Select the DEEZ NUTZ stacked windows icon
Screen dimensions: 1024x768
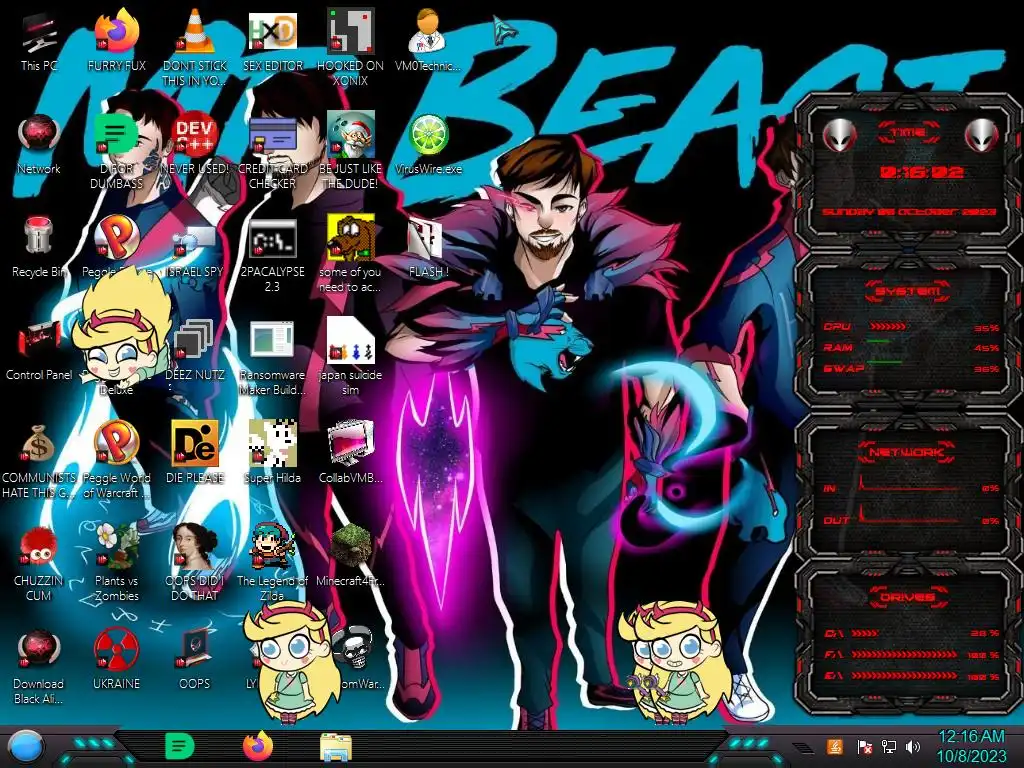(195, 351)
